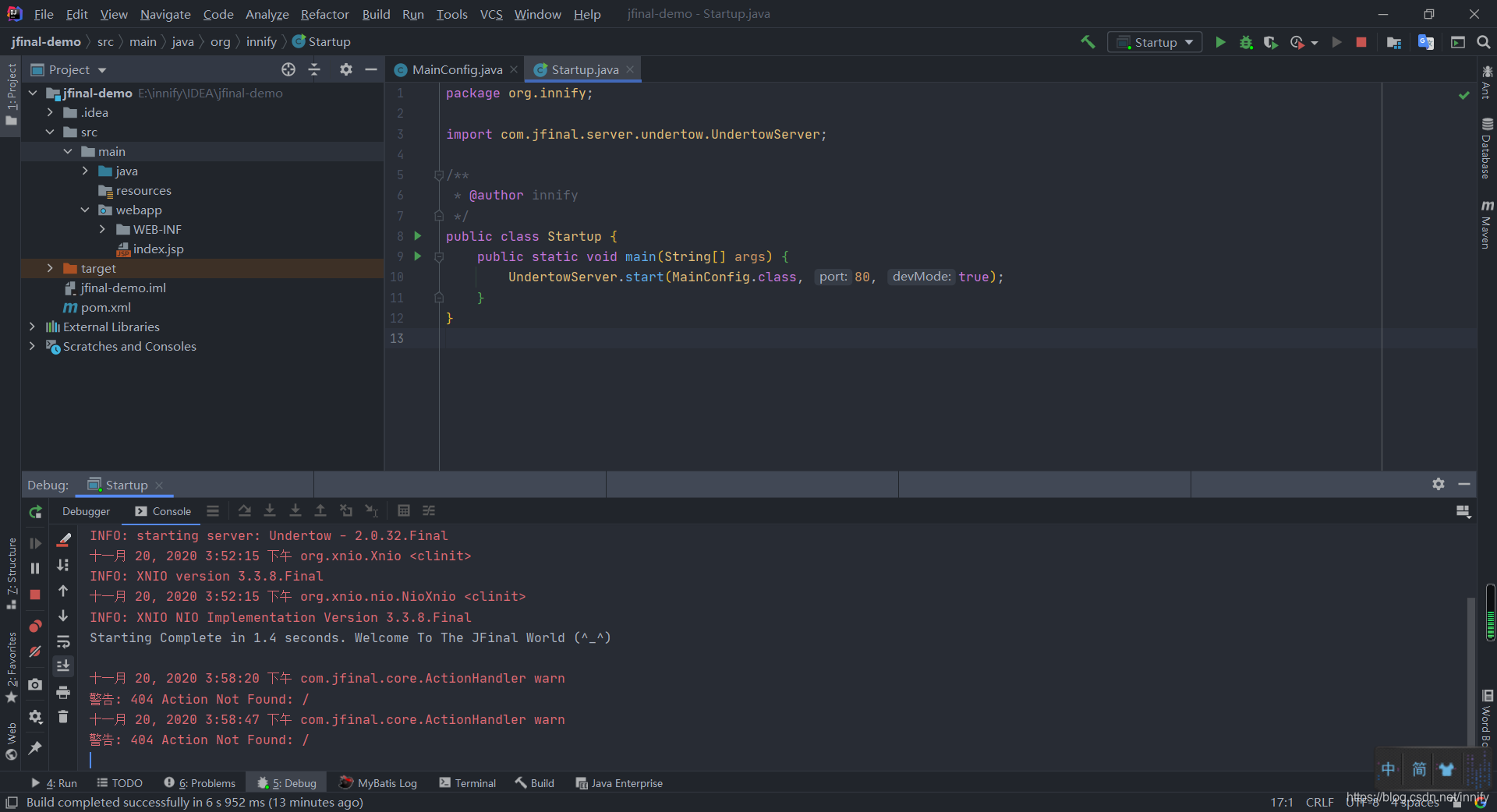Expand the java folder
The image size is (1497, 812).
coord(85,171)
